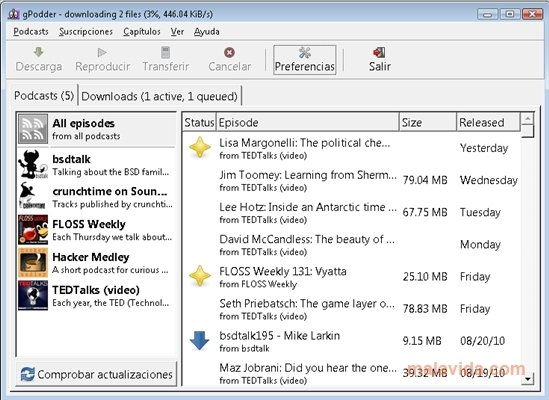Switch to the Downloads tab
This screenshot has height=400, width=549.
[160, 96]
